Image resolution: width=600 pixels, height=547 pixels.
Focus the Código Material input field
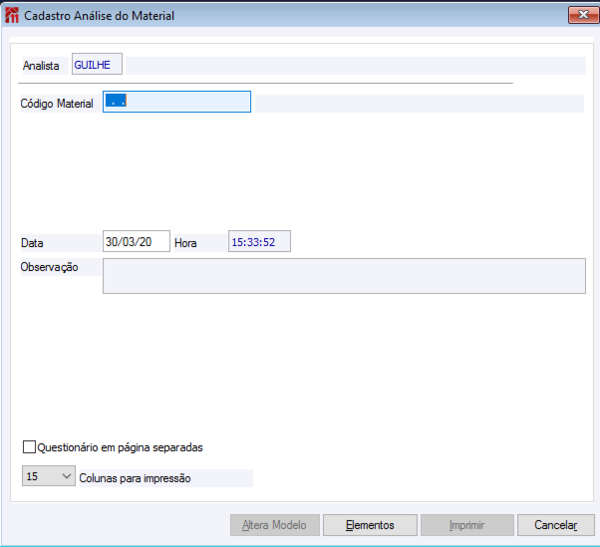pos(177,101)
